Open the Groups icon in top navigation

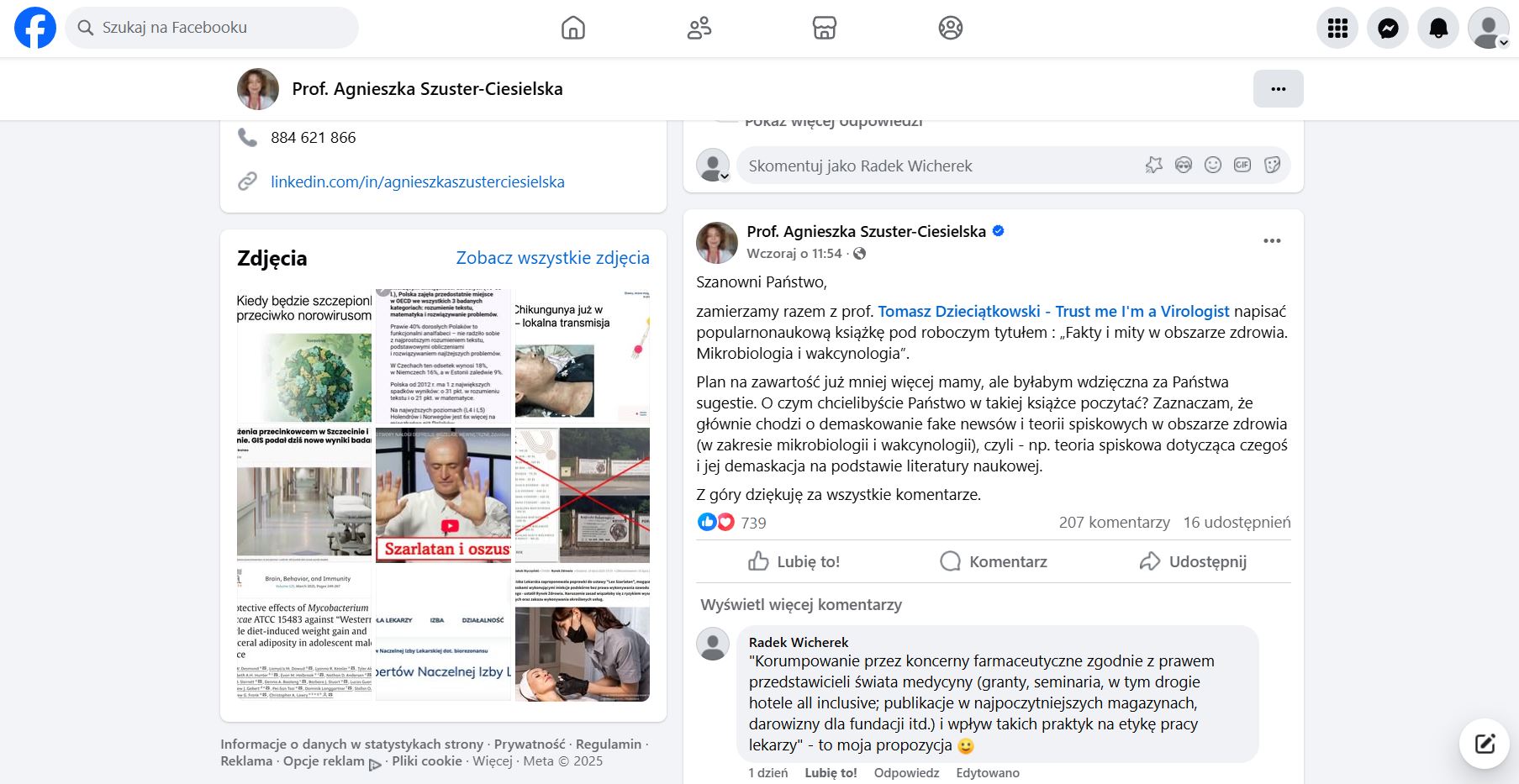pos(951,28)
